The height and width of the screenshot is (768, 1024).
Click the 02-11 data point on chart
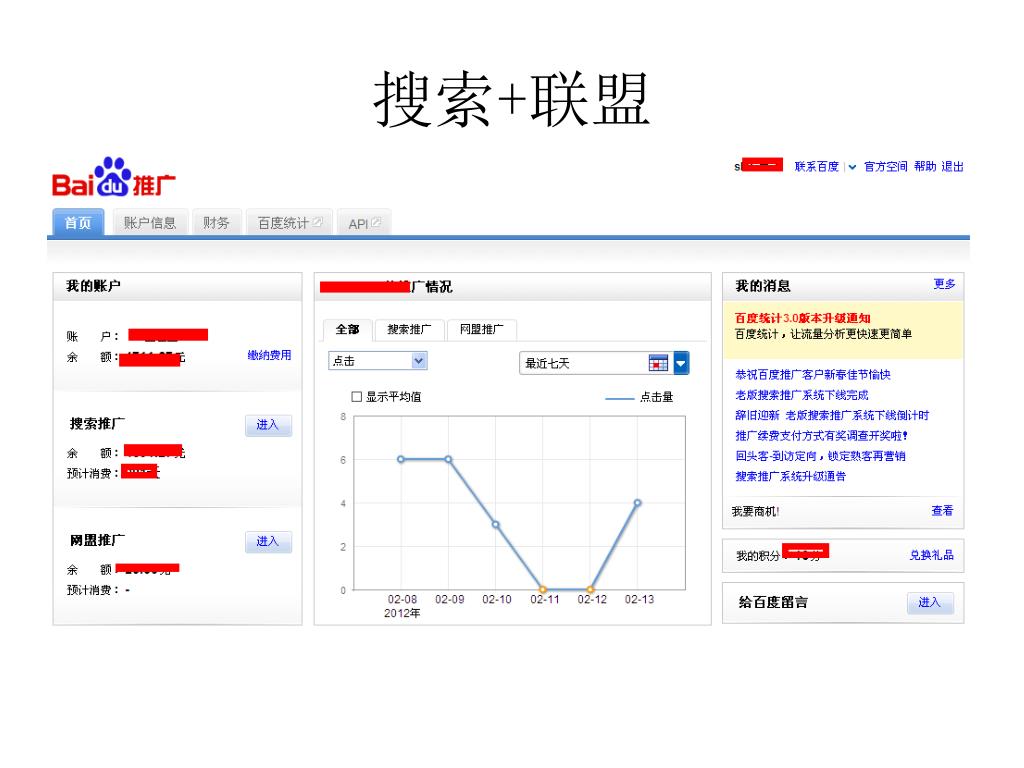tap(543, 589)
